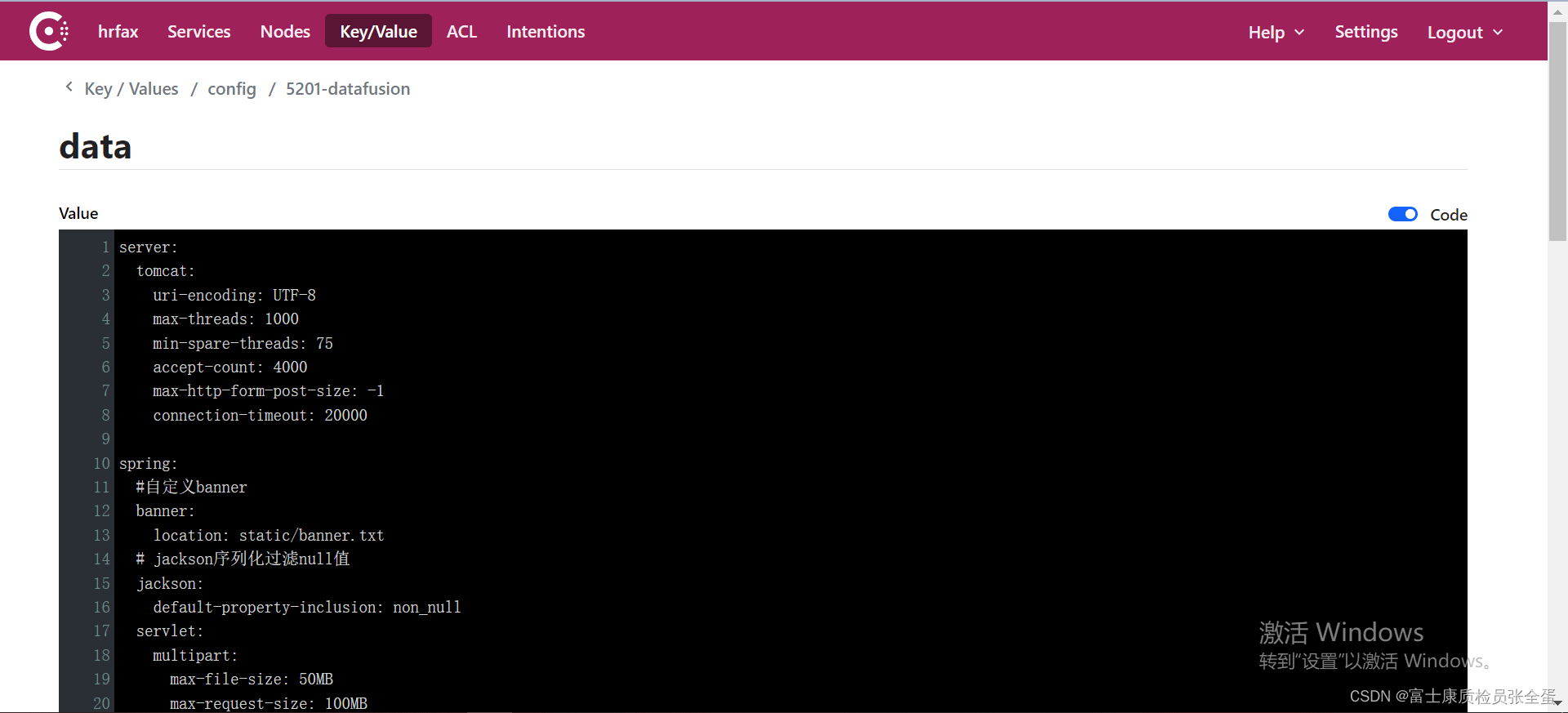1568x713 pixels.
Task: Select the Key/Value tab
Action: (x=378, y=32)
